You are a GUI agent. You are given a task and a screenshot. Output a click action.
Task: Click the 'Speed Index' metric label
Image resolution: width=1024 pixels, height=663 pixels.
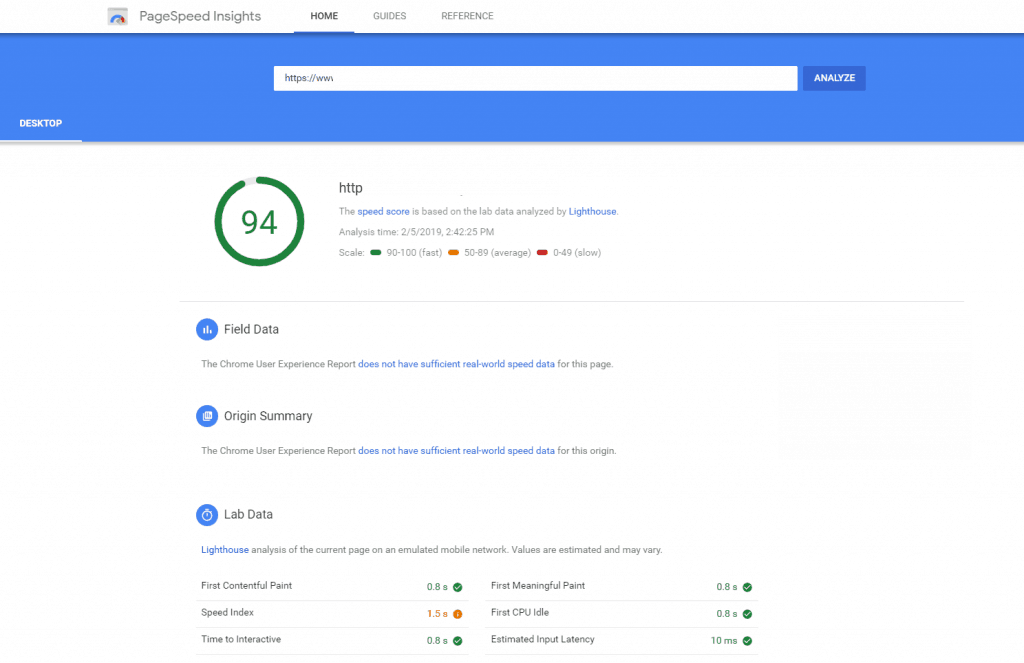tap(227, 613)
